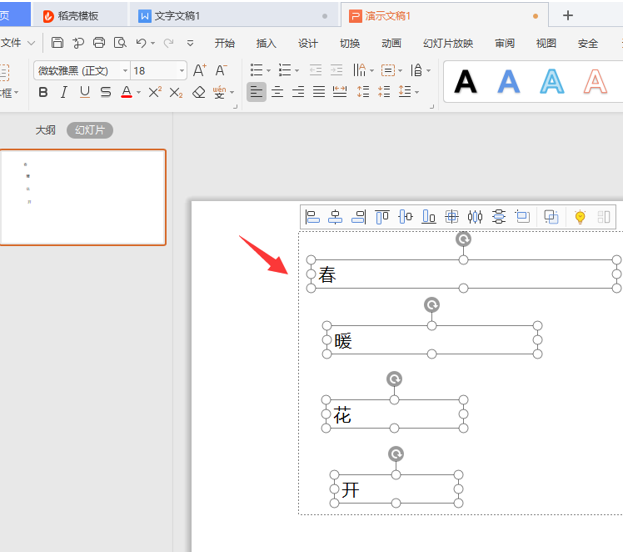Switch to the 大纲 outline view
Viewport: 624px width, 552px height.
point(46,130)
